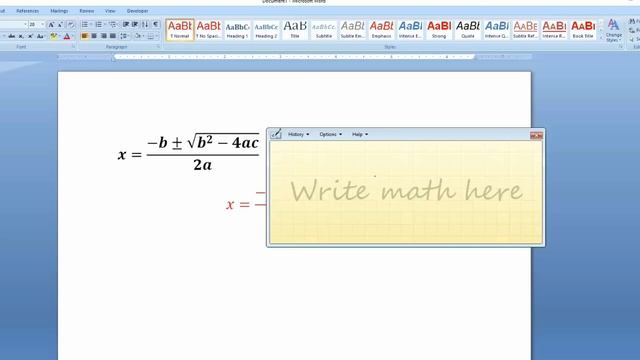Apply a numbered list
Screen dimensions: 640x360
pos(98,24)
